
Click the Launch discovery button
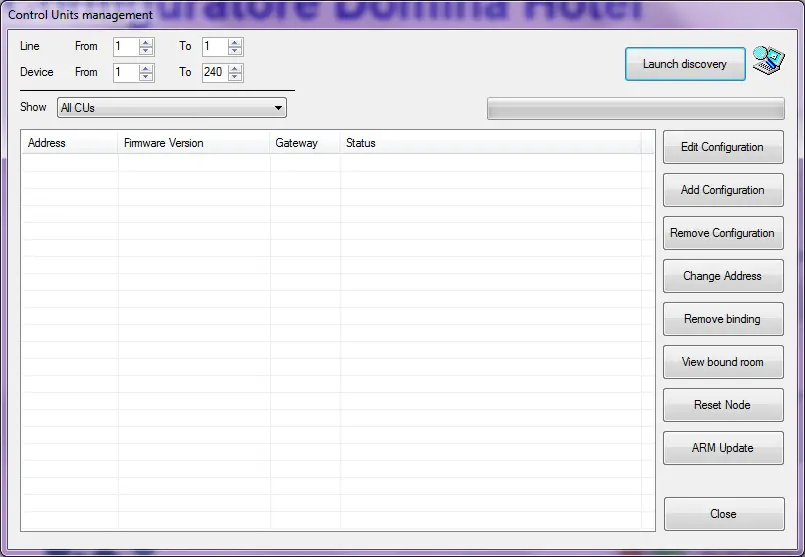685,64
